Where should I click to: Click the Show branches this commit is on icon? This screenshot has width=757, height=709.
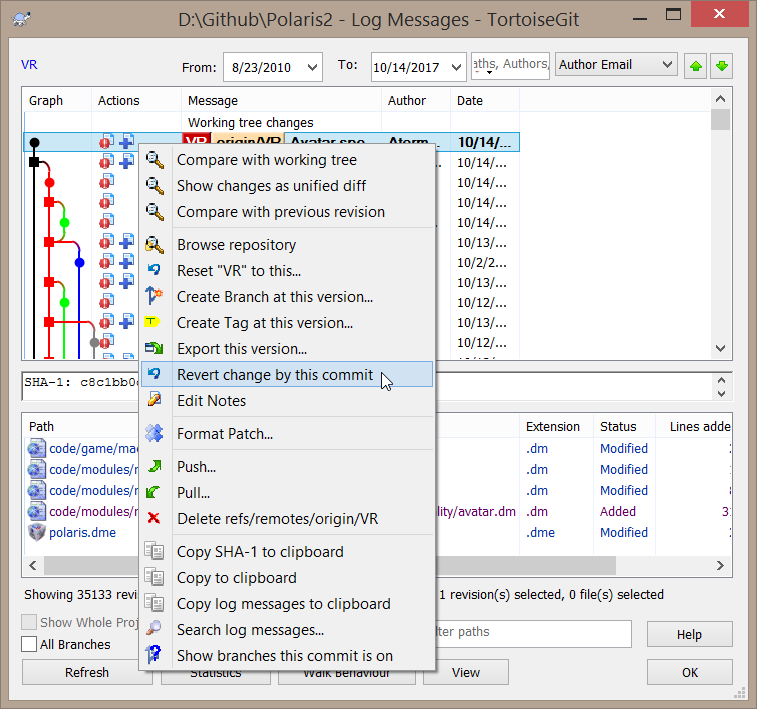[x=154, y=655]
